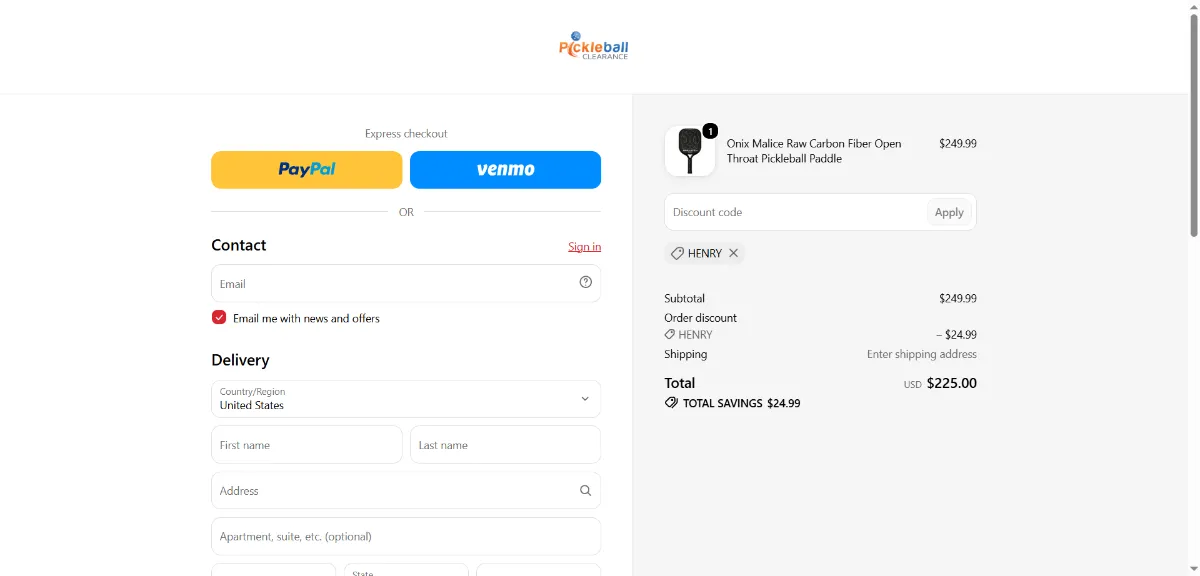Click the address search magnifier icon
Viewport: 1200px width, 576px height.
tap(586, 491)
